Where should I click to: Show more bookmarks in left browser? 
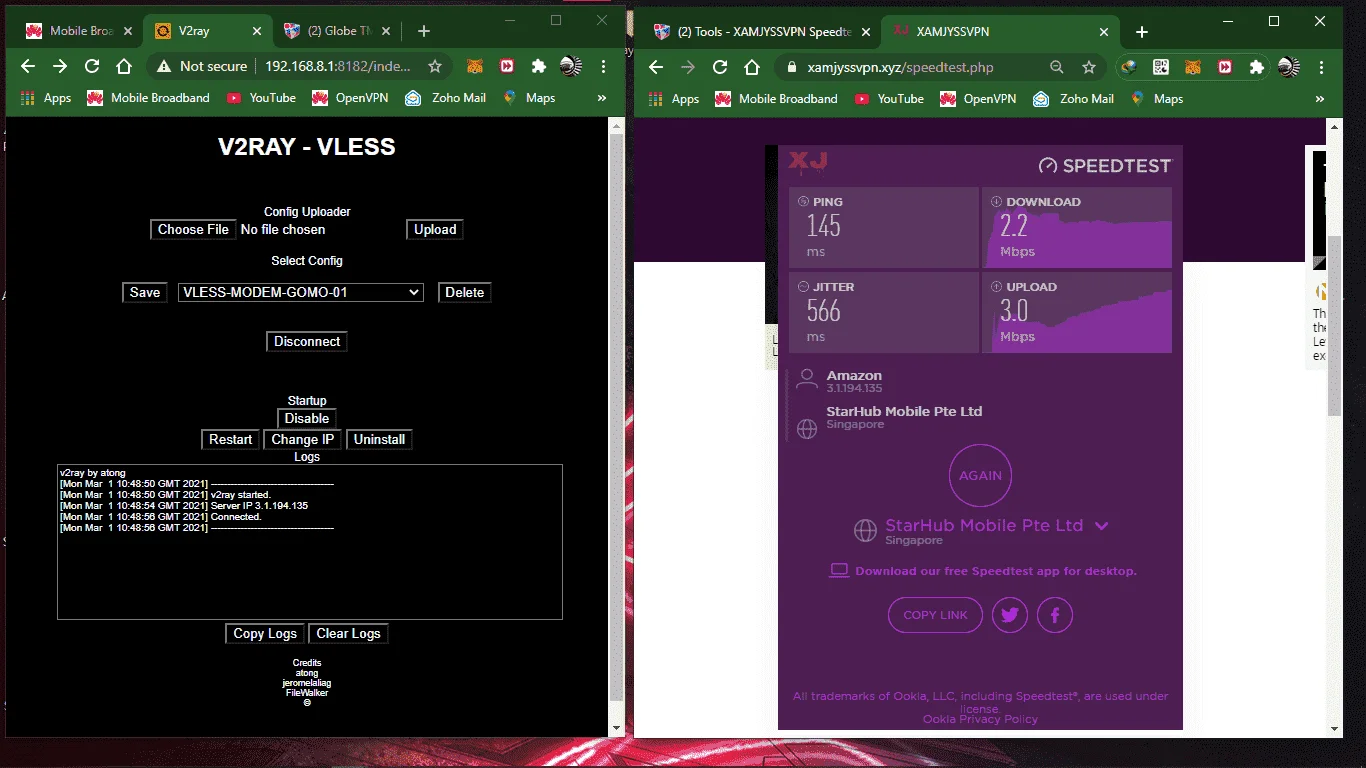pos(602,98)
